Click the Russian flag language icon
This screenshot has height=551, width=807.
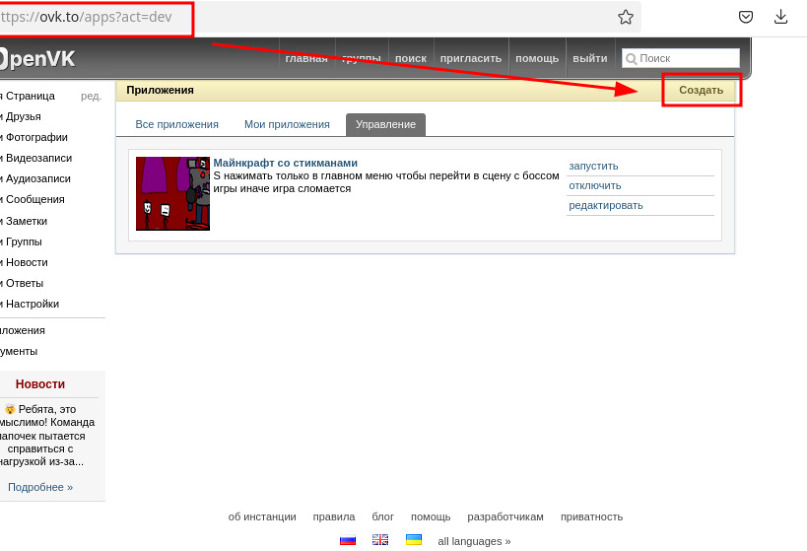(348, 540)
